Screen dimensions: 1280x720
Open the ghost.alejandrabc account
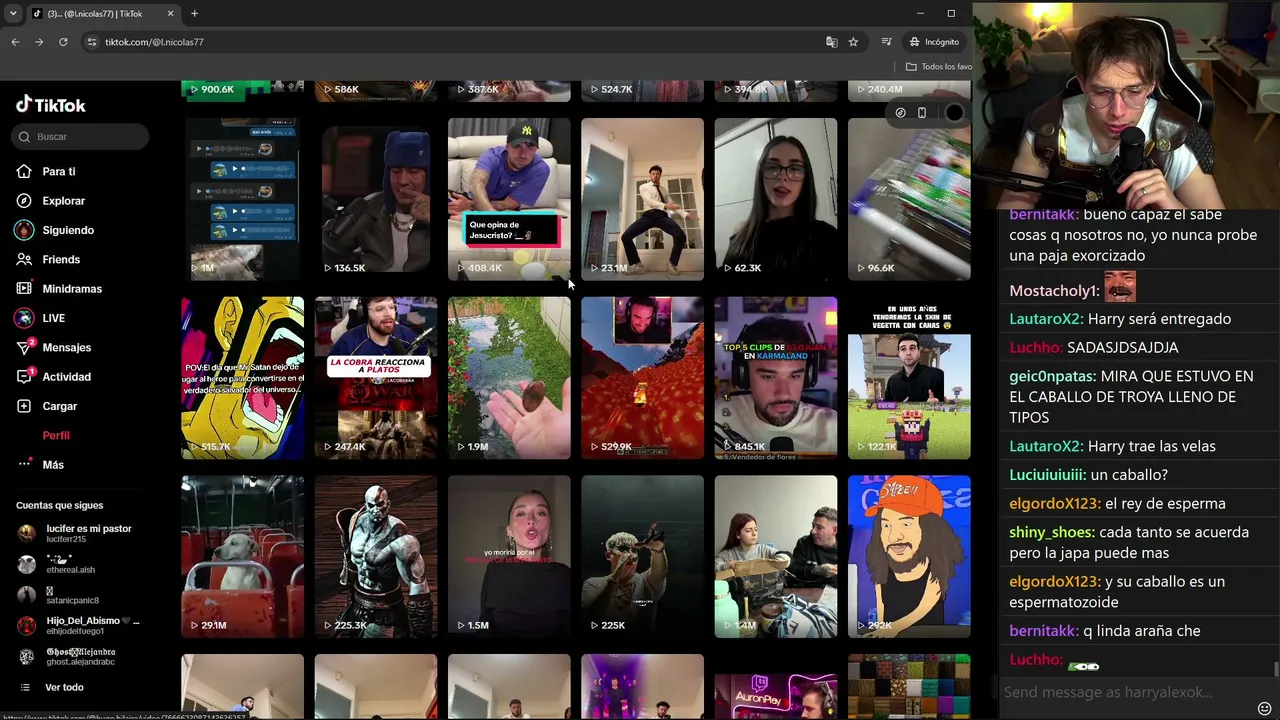point(70,657)
